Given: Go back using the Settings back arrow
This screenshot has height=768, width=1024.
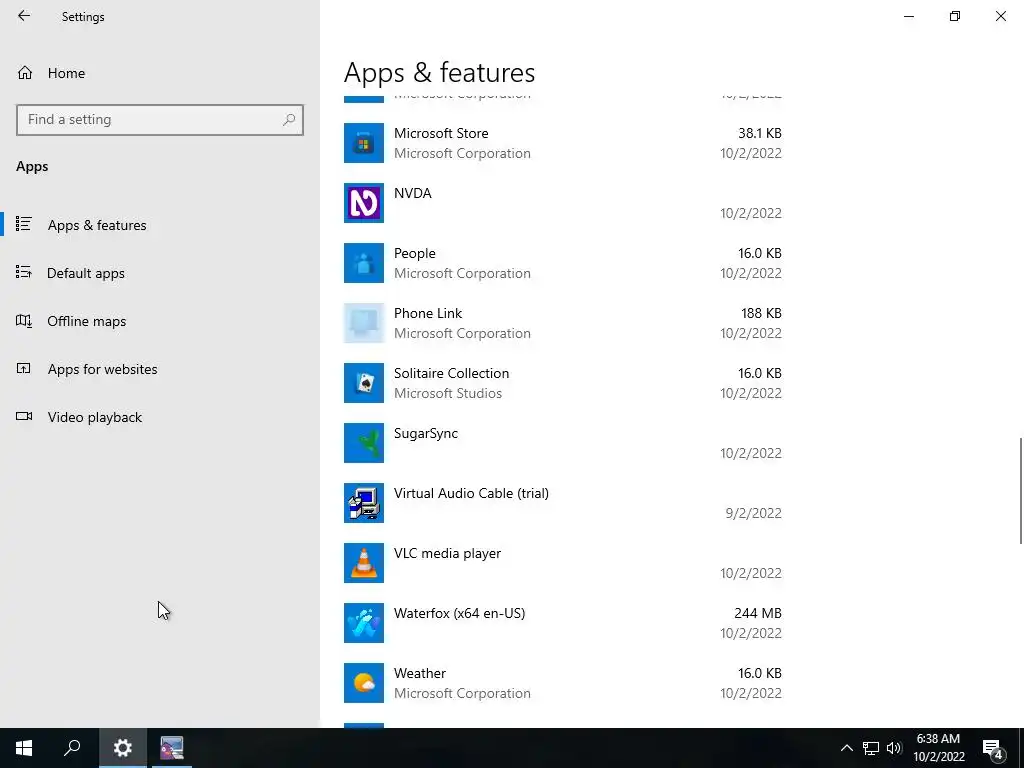Looking at the screenshot, I should tap(24, 16).
